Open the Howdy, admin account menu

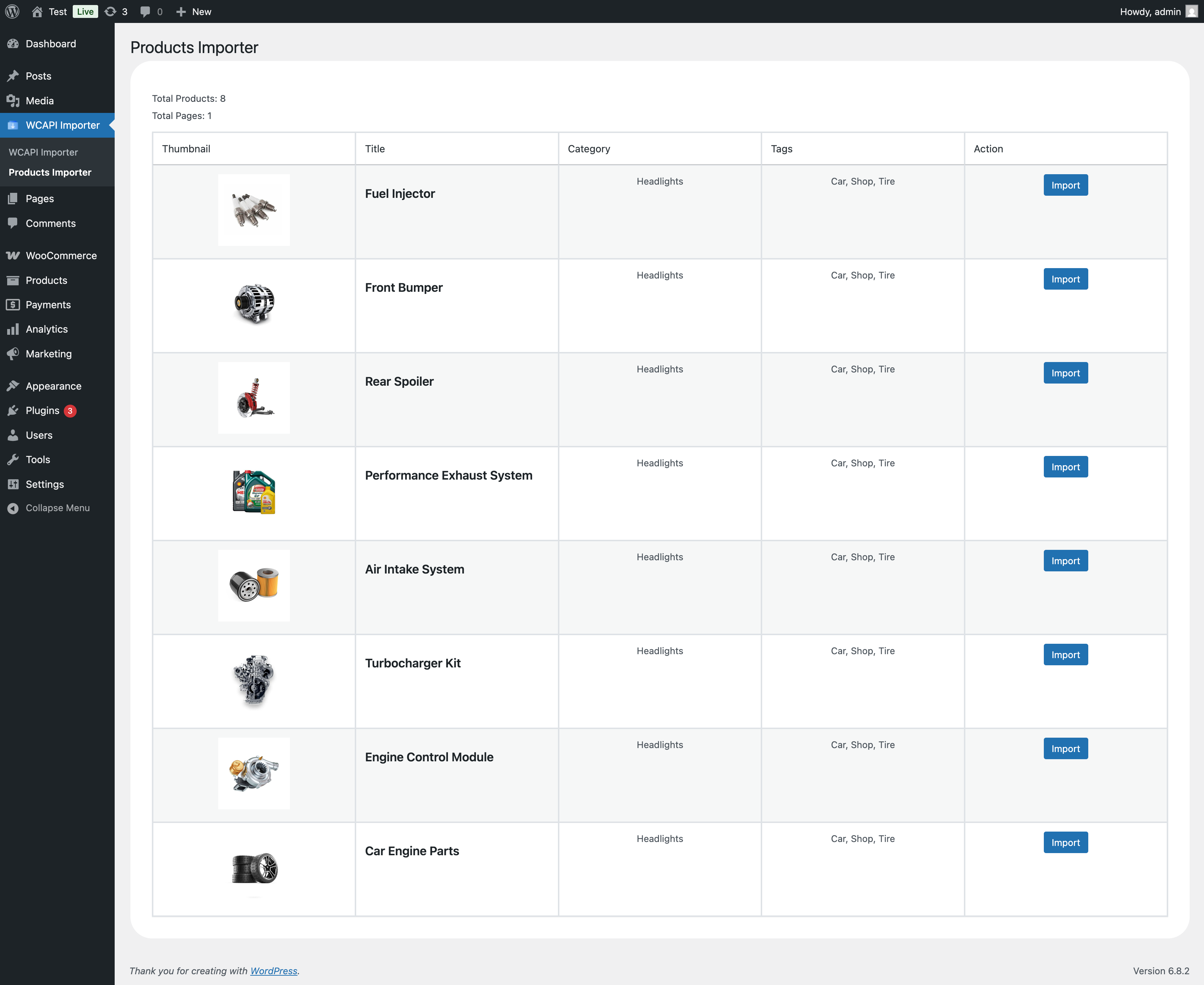click(x=1150, y=11)
